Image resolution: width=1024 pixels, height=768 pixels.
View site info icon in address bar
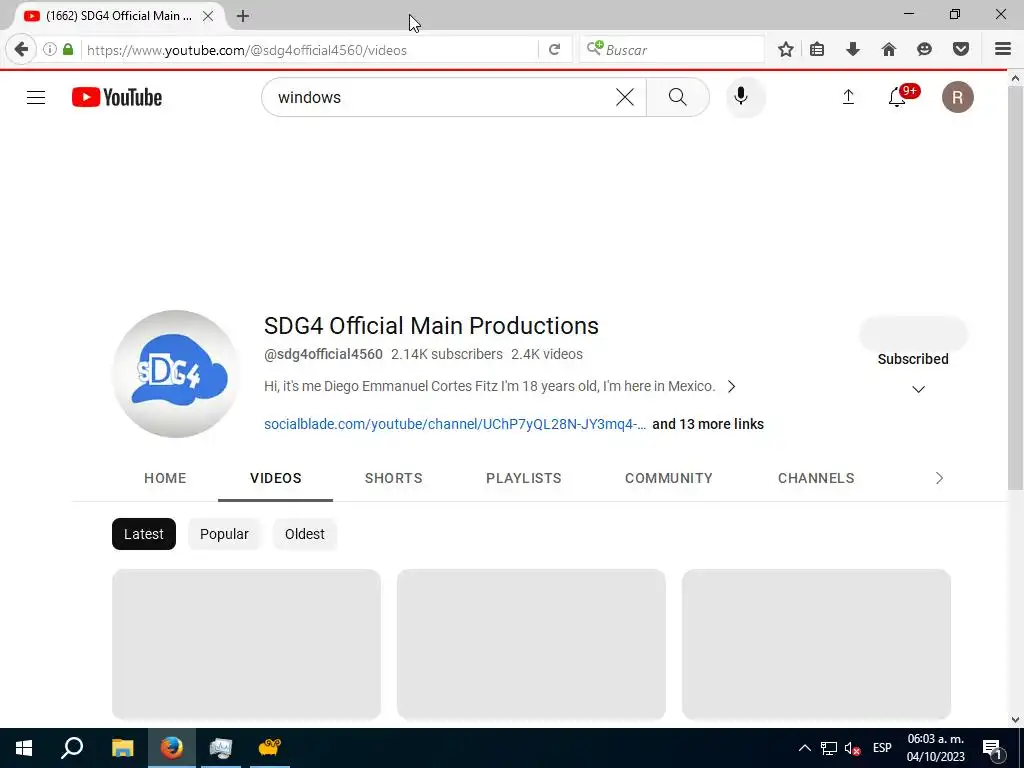[x=50, y=49]
